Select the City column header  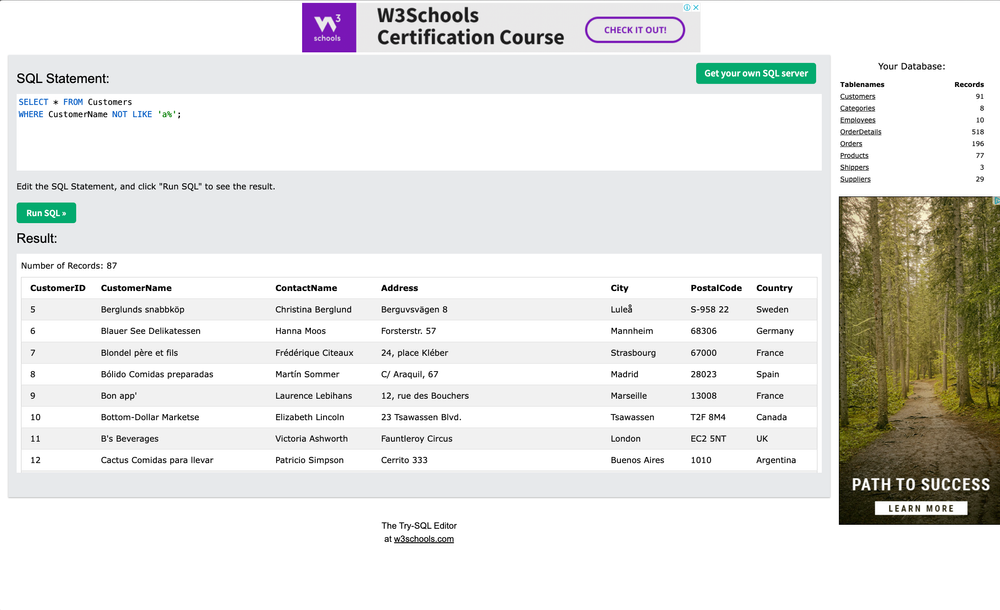pos(619,288)
